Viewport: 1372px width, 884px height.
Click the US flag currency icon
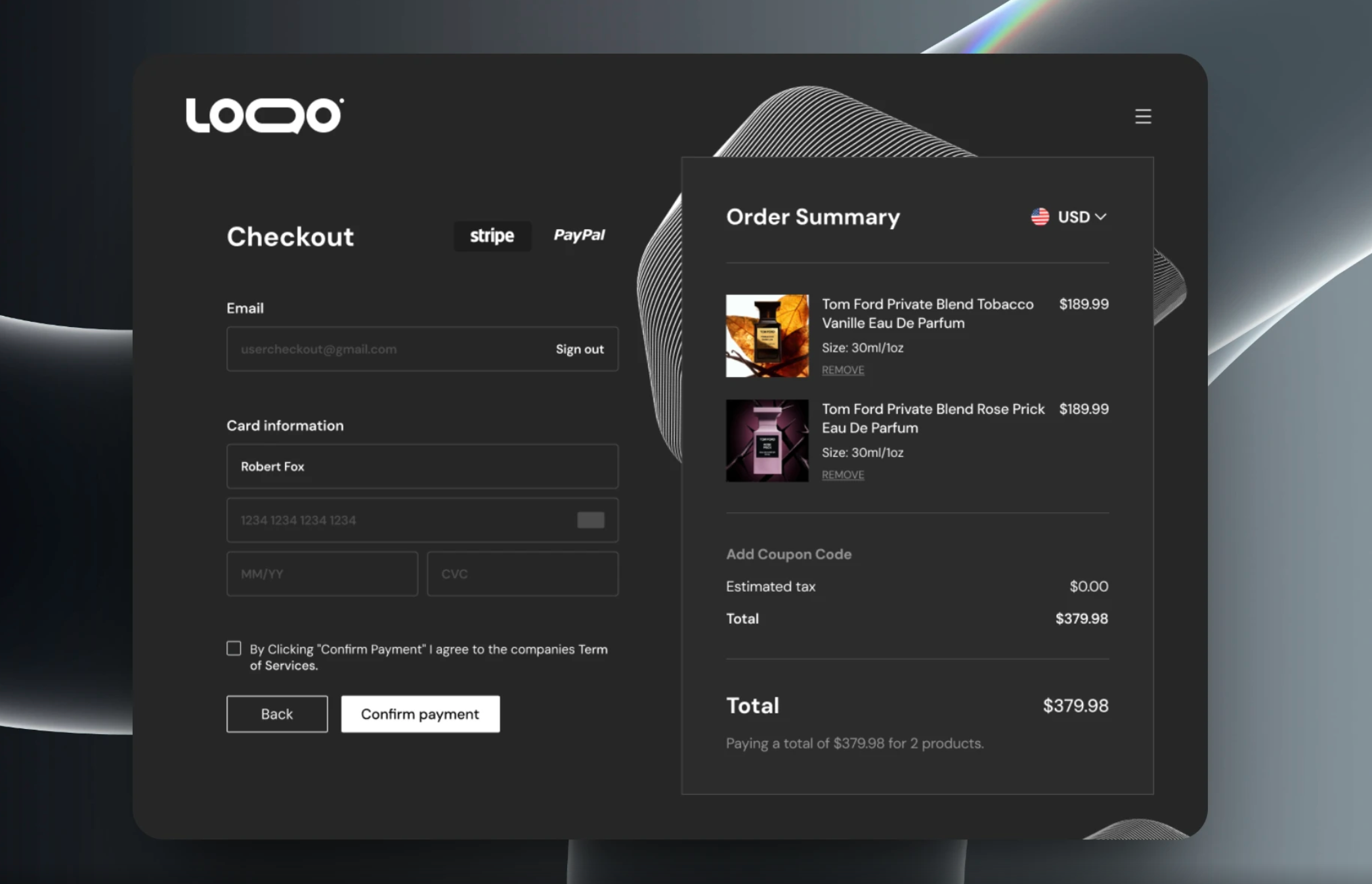click(x=1040, y=217)
